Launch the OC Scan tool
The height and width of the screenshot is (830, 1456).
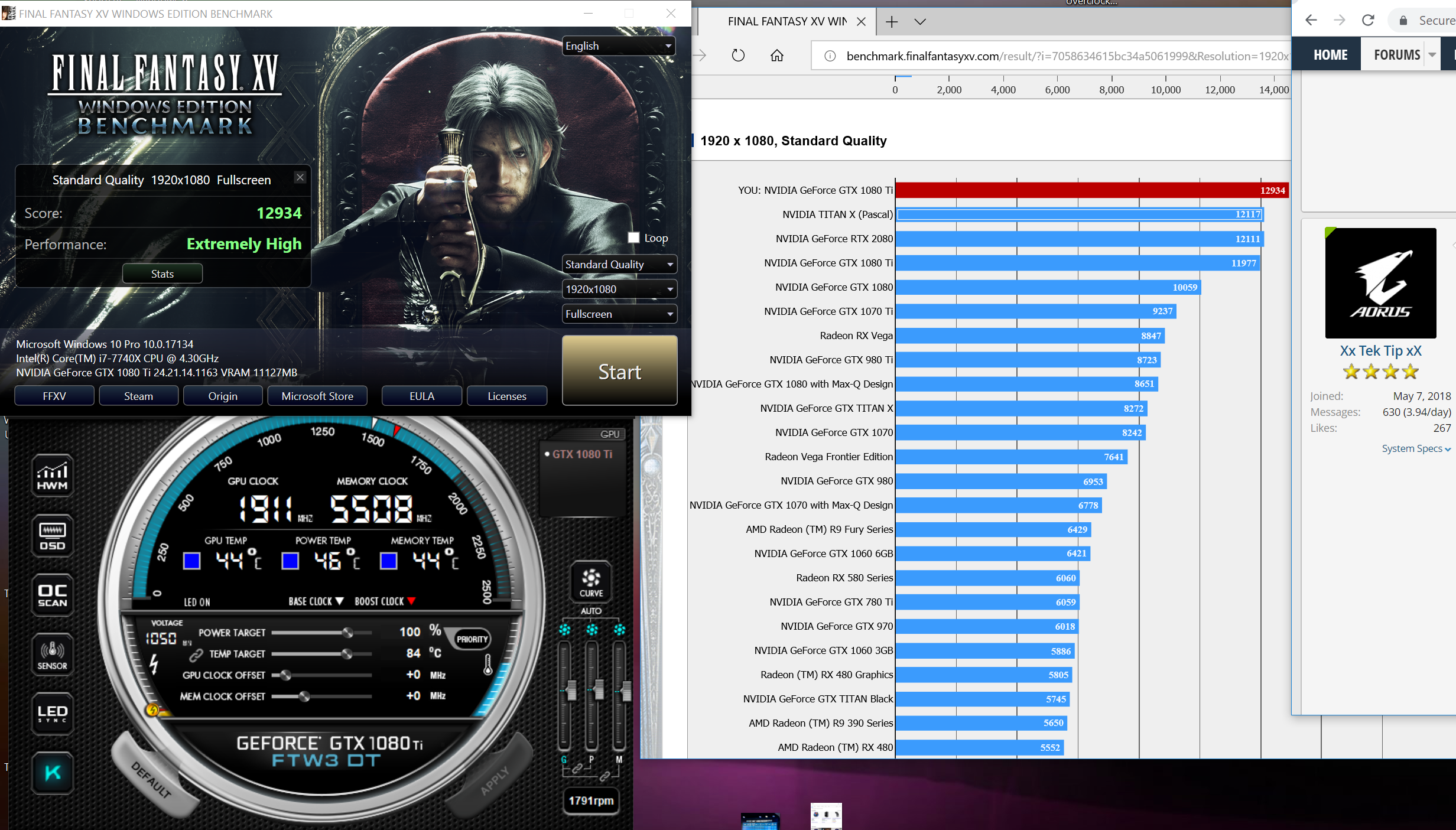point(53,595)
